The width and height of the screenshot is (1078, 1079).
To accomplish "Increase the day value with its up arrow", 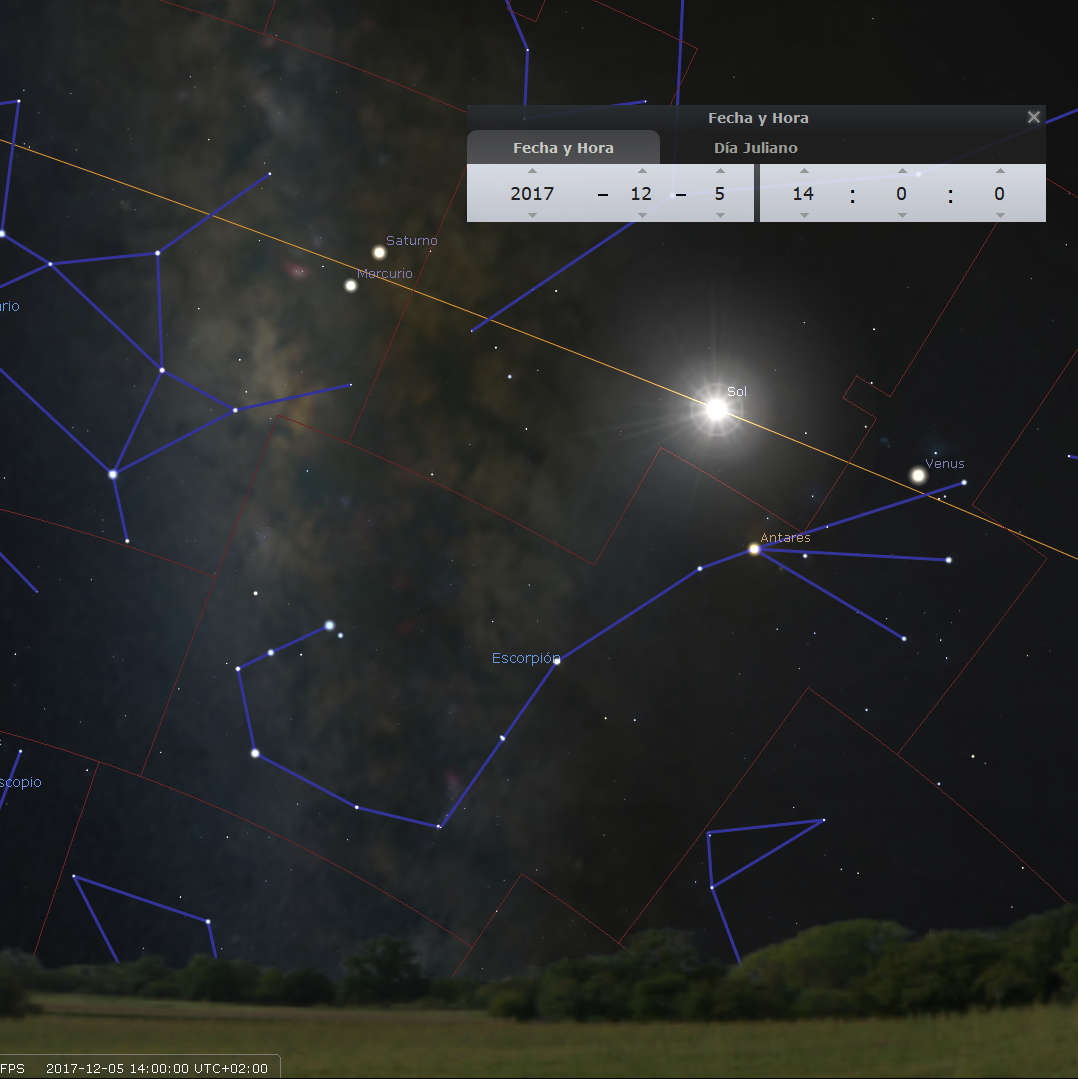I will [719, 171].
